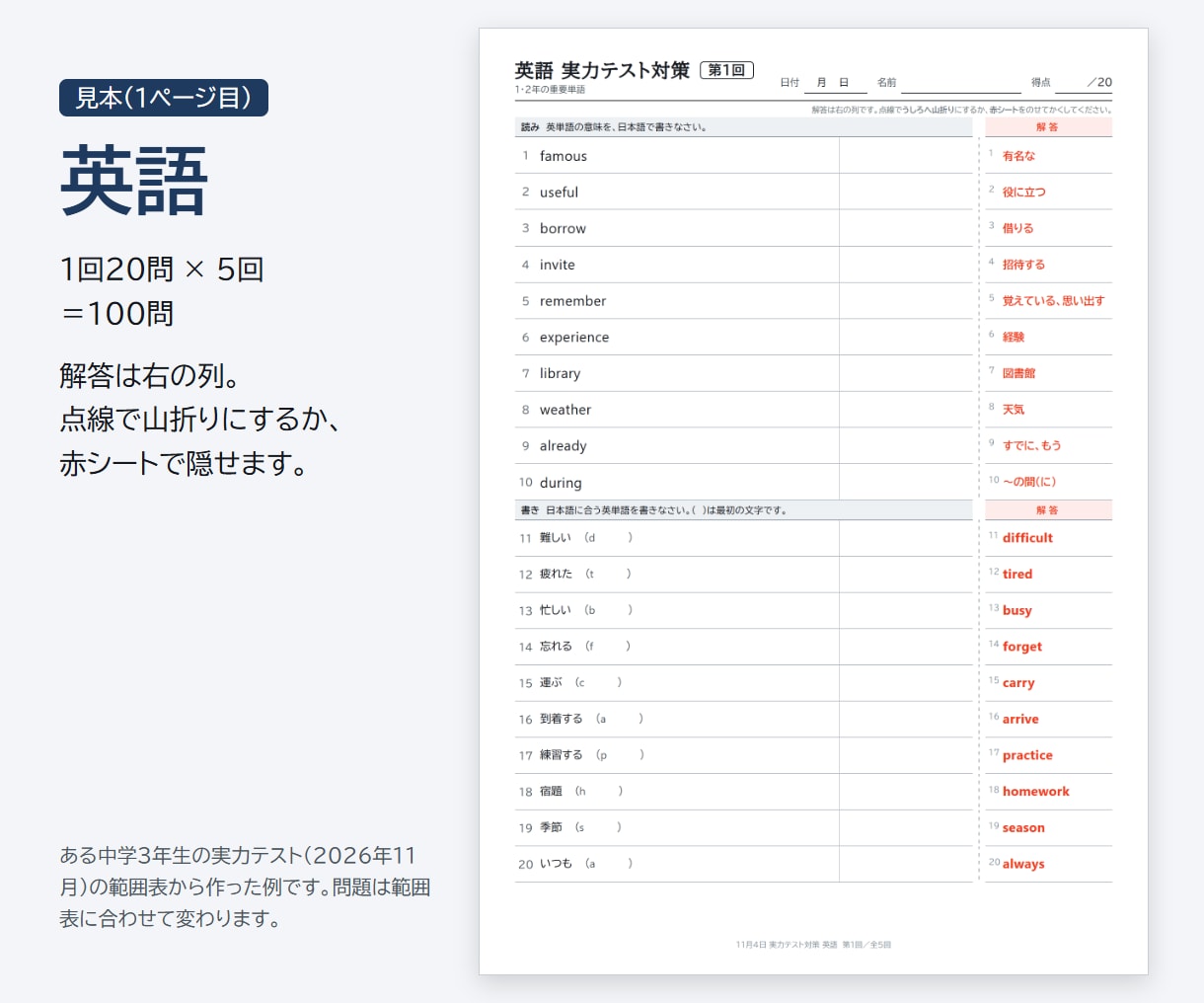The height and width of the screenshot is (1003, 1204).
Task: Click the word already in row 9
Action: coord(563,446)
